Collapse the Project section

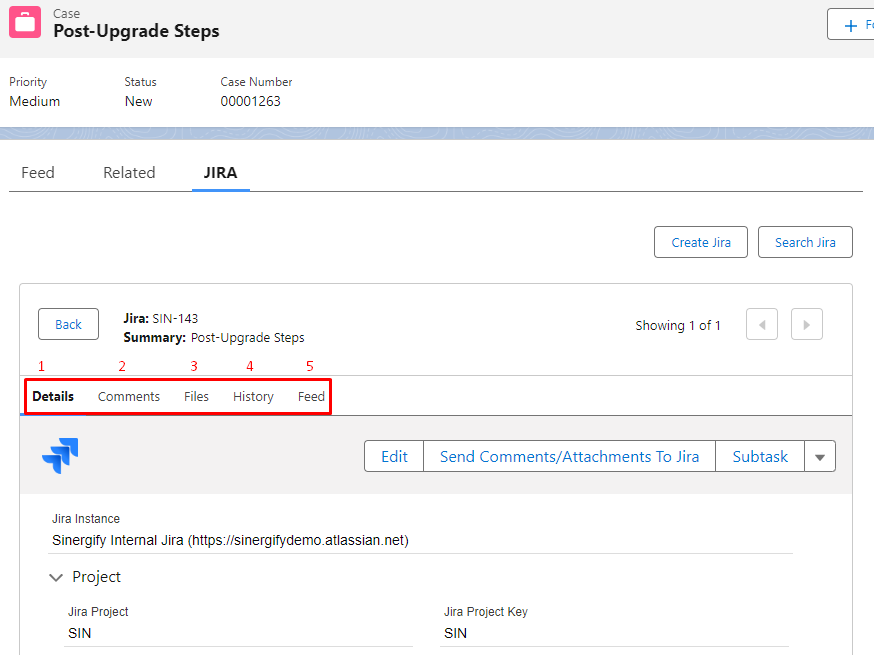point(56,577)
